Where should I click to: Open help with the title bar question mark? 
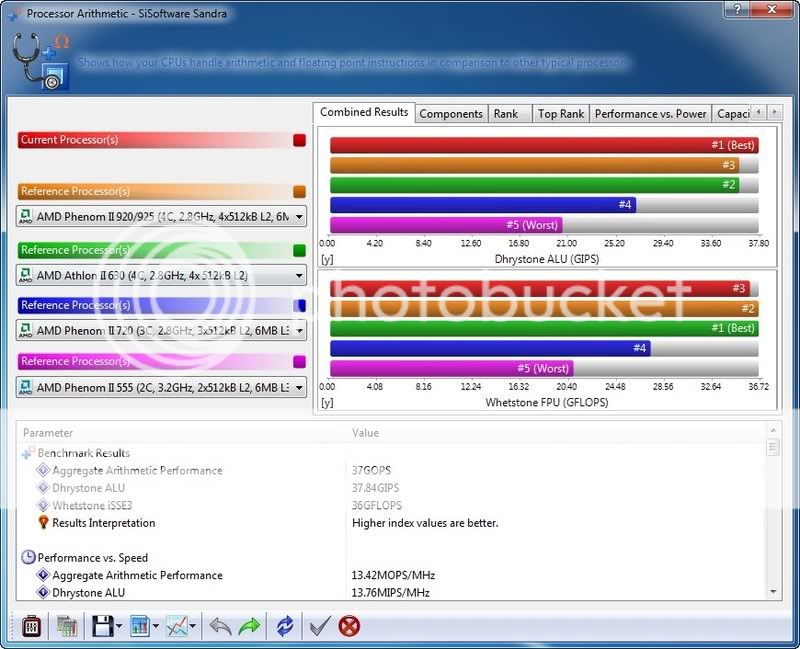738,9
